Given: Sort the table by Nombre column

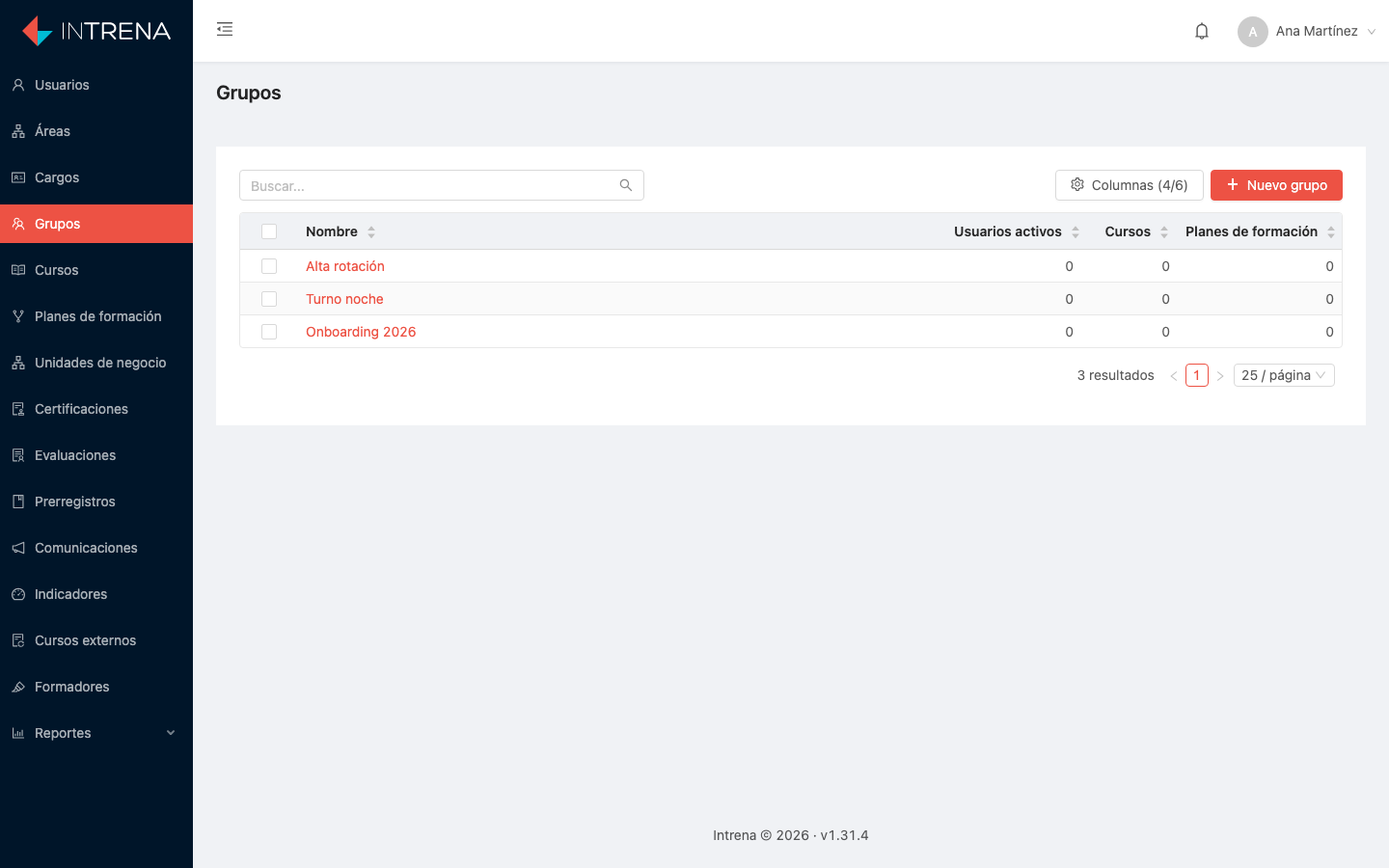Looking at the screenshot, I should pos(340,231).
